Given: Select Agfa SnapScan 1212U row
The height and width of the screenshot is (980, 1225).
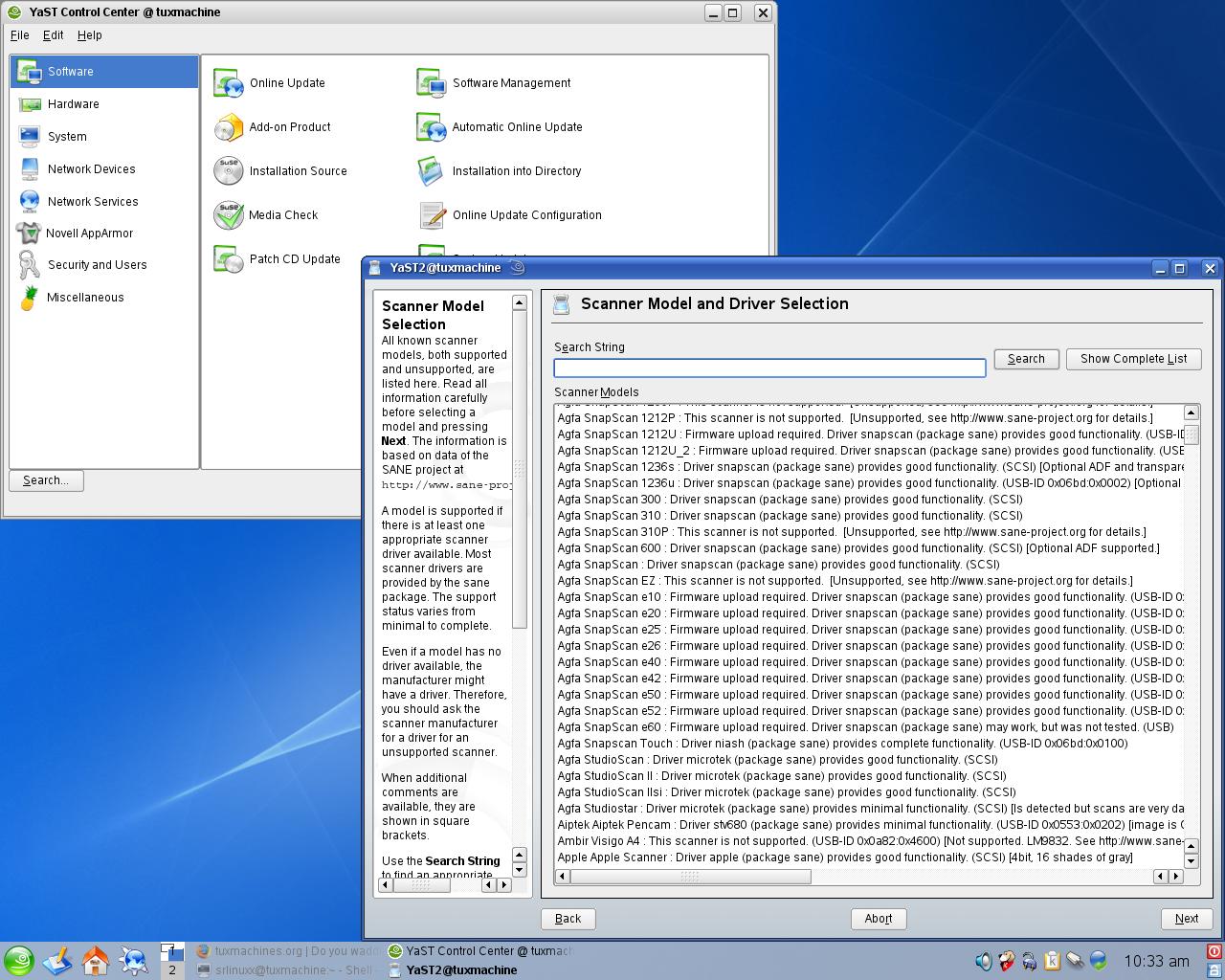Looking at the screenshot, I should point(869,434).
